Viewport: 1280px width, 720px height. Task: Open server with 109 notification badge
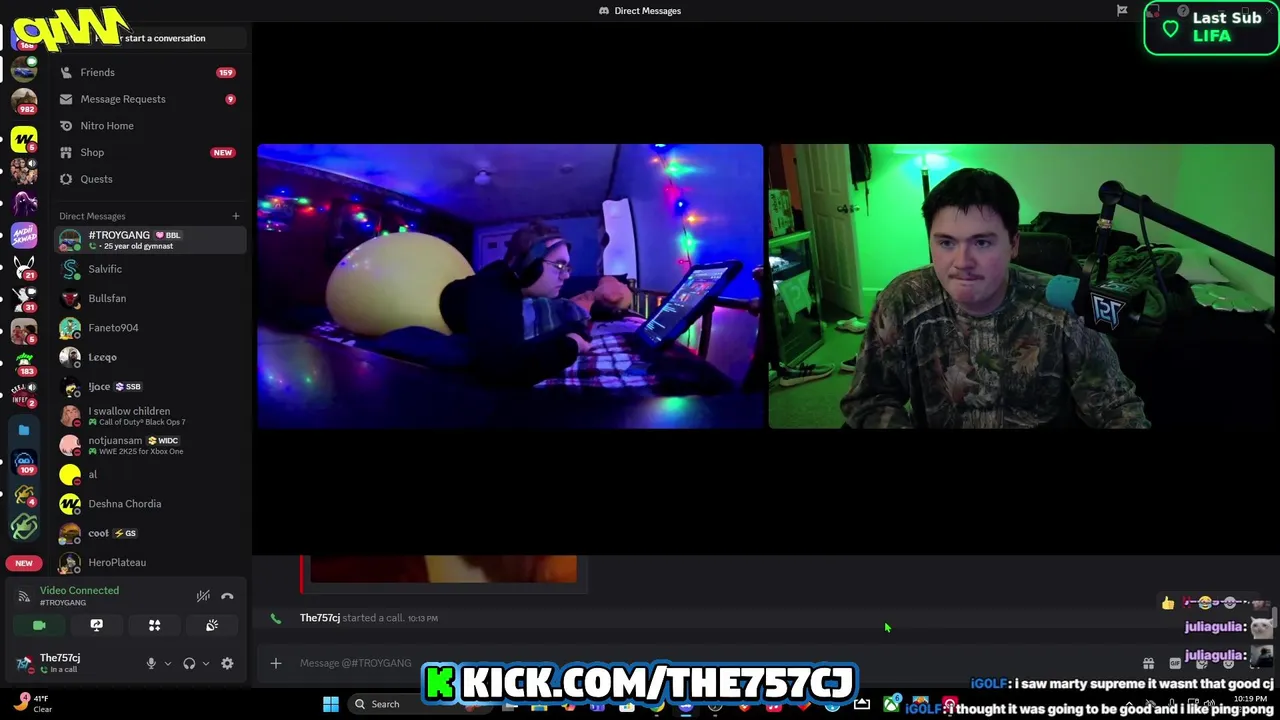click(x=24, y=463)
